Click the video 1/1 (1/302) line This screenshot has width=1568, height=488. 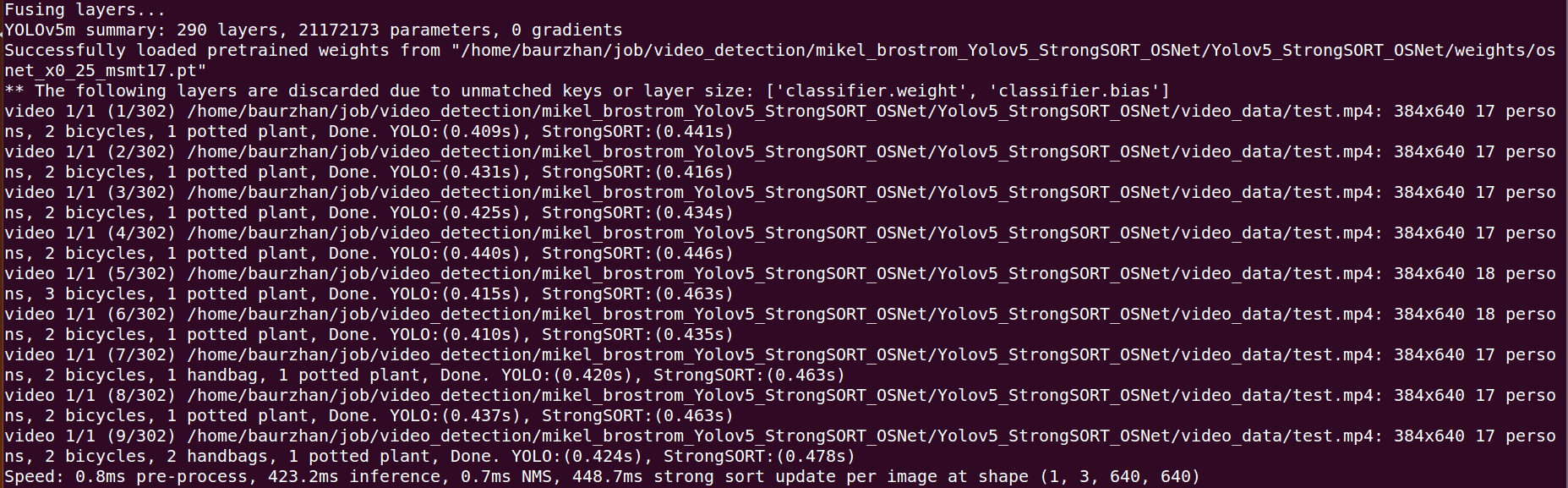click(x=780, y=121)
